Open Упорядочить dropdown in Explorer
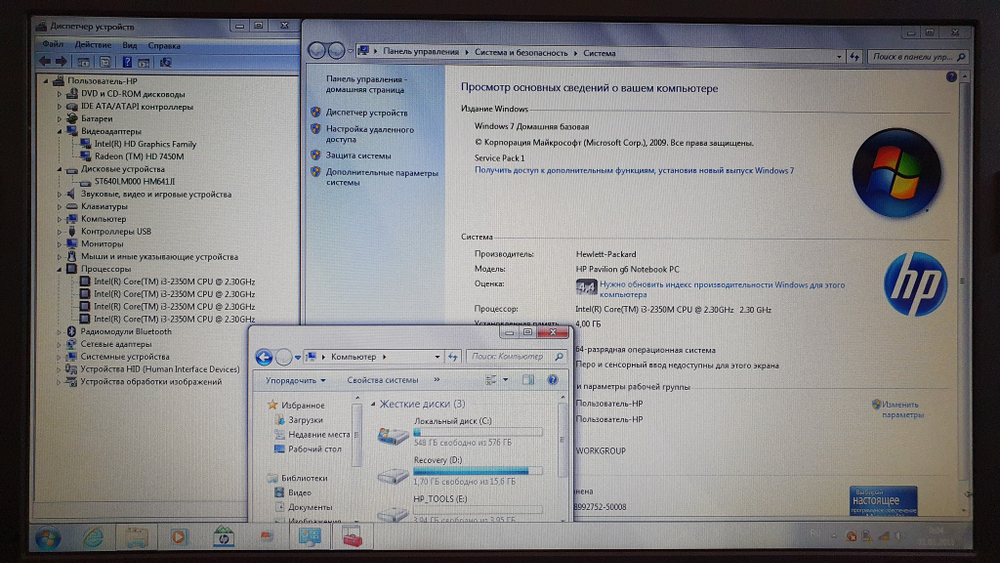Screen dimensions: 1000x563 tap(295, 380)
